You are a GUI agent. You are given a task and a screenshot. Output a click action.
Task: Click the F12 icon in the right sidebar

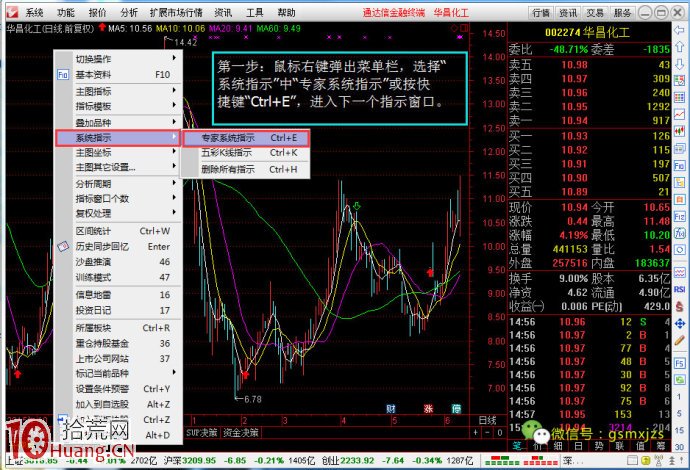tap(679, 217)
